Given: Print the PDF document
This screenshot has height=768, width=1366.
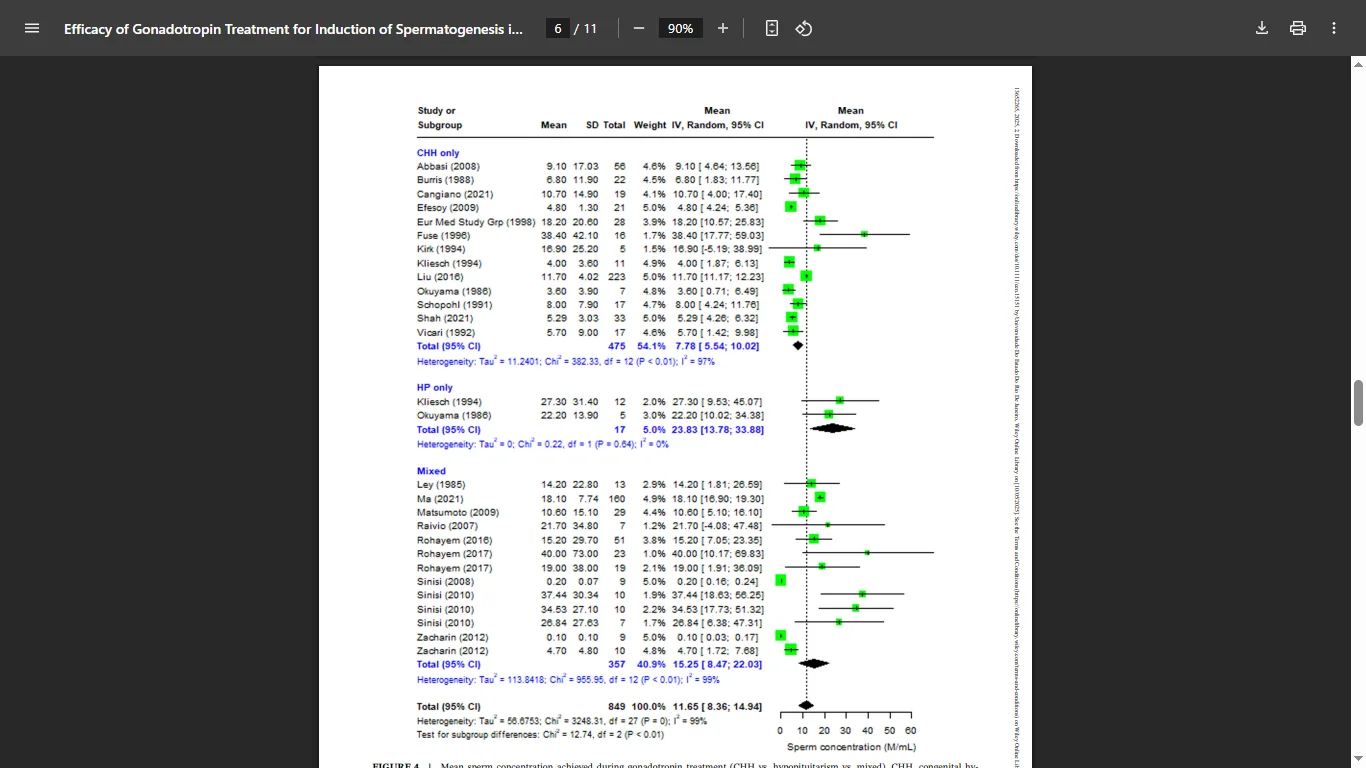Looking at the screenshot, I should tap(1298, 28).
